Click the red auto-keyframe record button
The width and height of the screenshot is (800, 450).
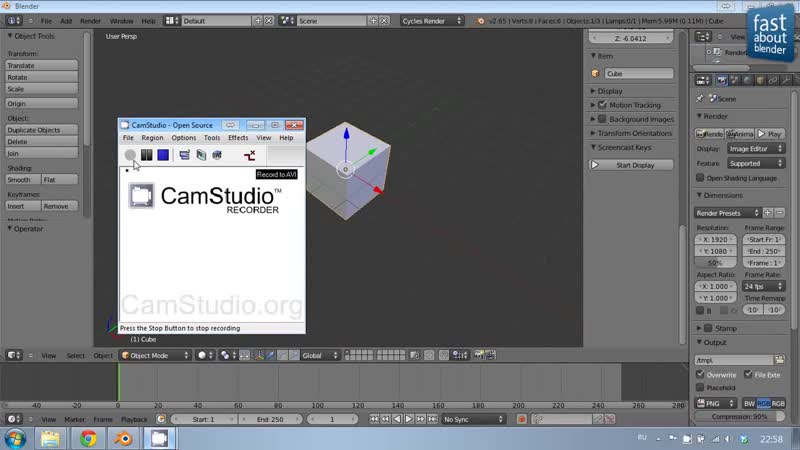(x=521, y=419)
